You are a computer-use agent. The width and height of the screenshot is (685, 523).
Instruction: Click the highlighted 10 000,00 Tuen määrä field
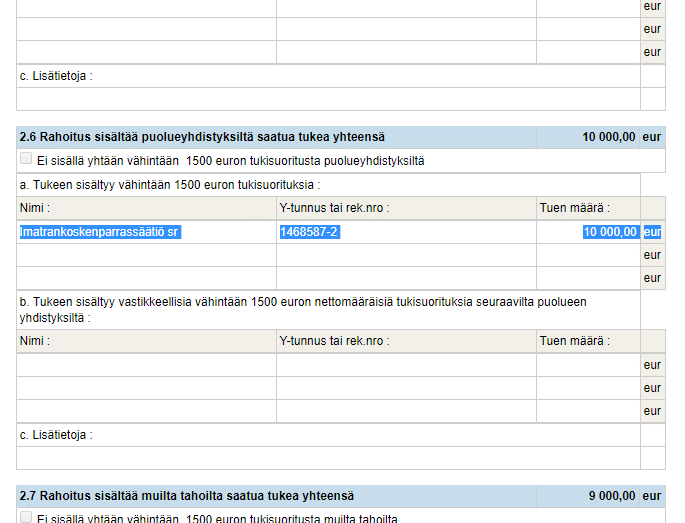(588, 232)
